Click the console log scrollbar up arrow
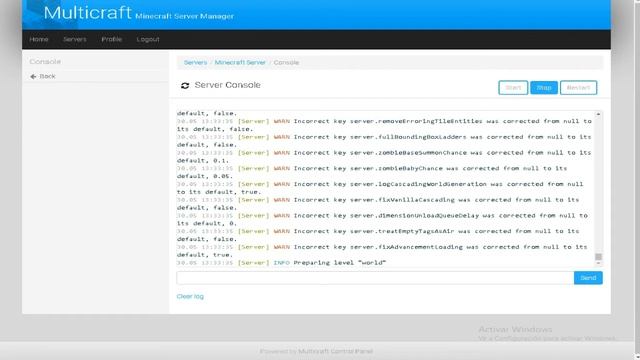Viewport: 640px width, 360px height. pyautogui.click(x=598, y=114)
